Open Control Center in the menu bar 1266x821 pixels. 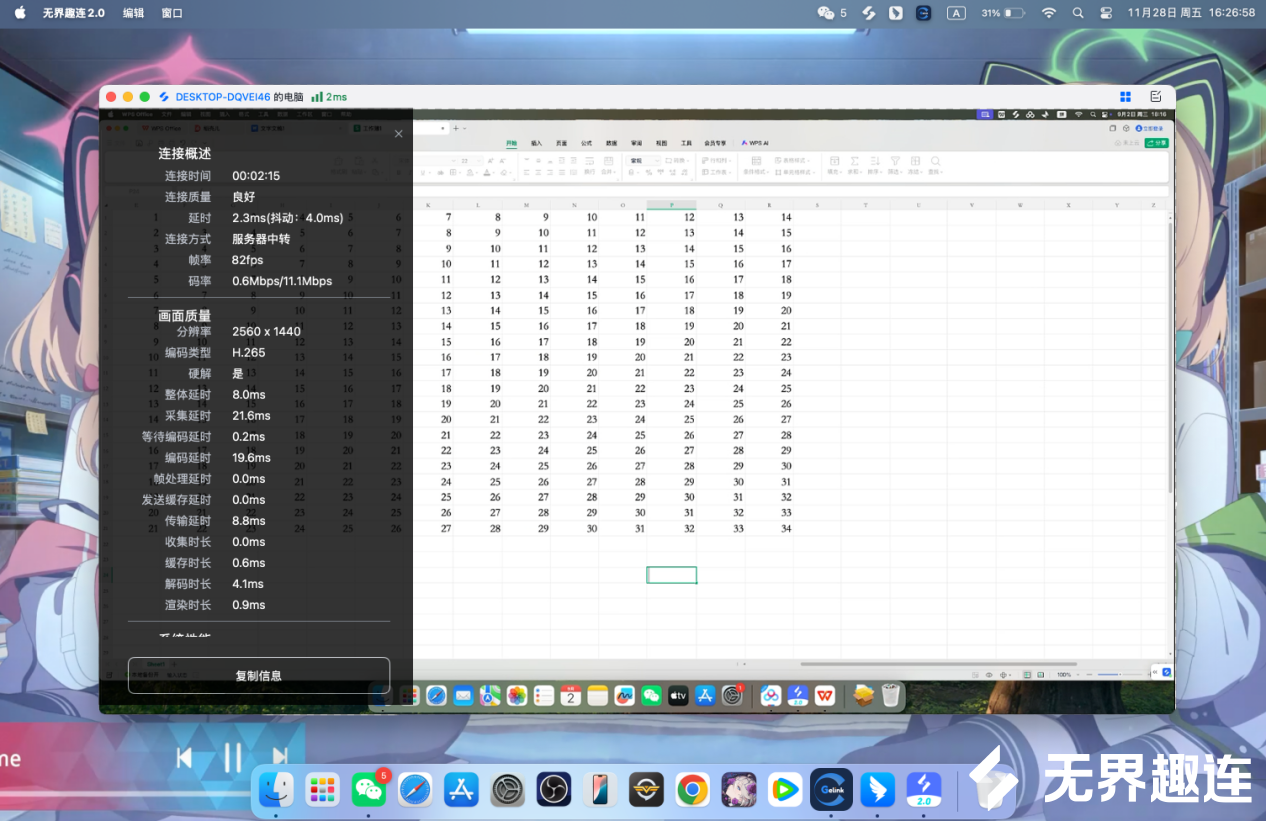coord(1106,13)
